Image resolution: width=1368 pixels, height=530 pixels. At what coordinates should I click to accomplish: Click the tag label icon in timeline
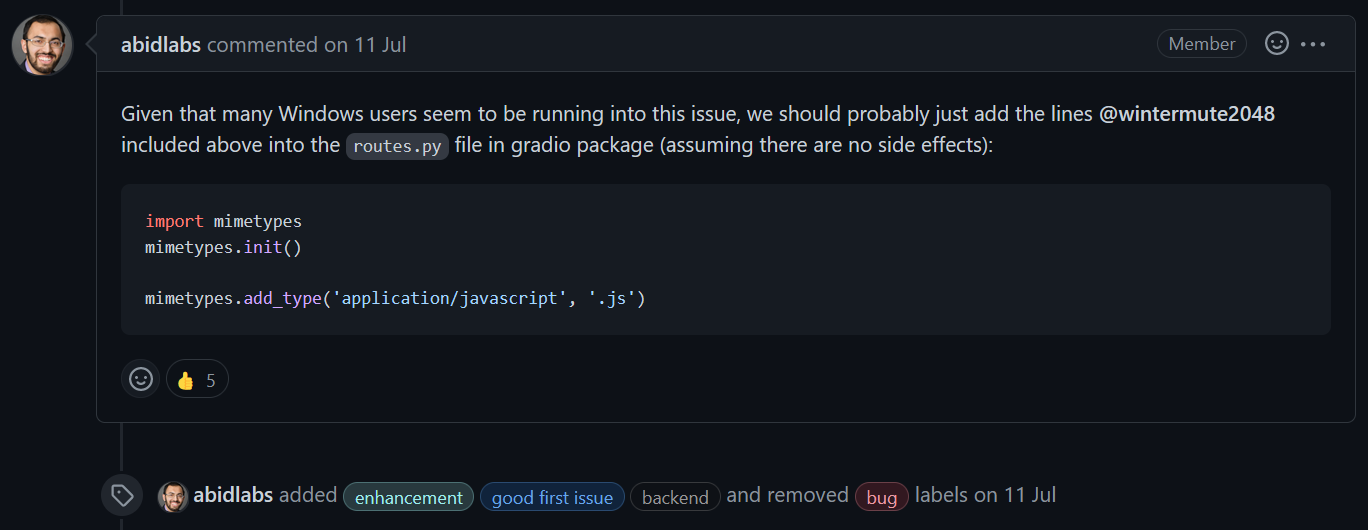(122, 496)
